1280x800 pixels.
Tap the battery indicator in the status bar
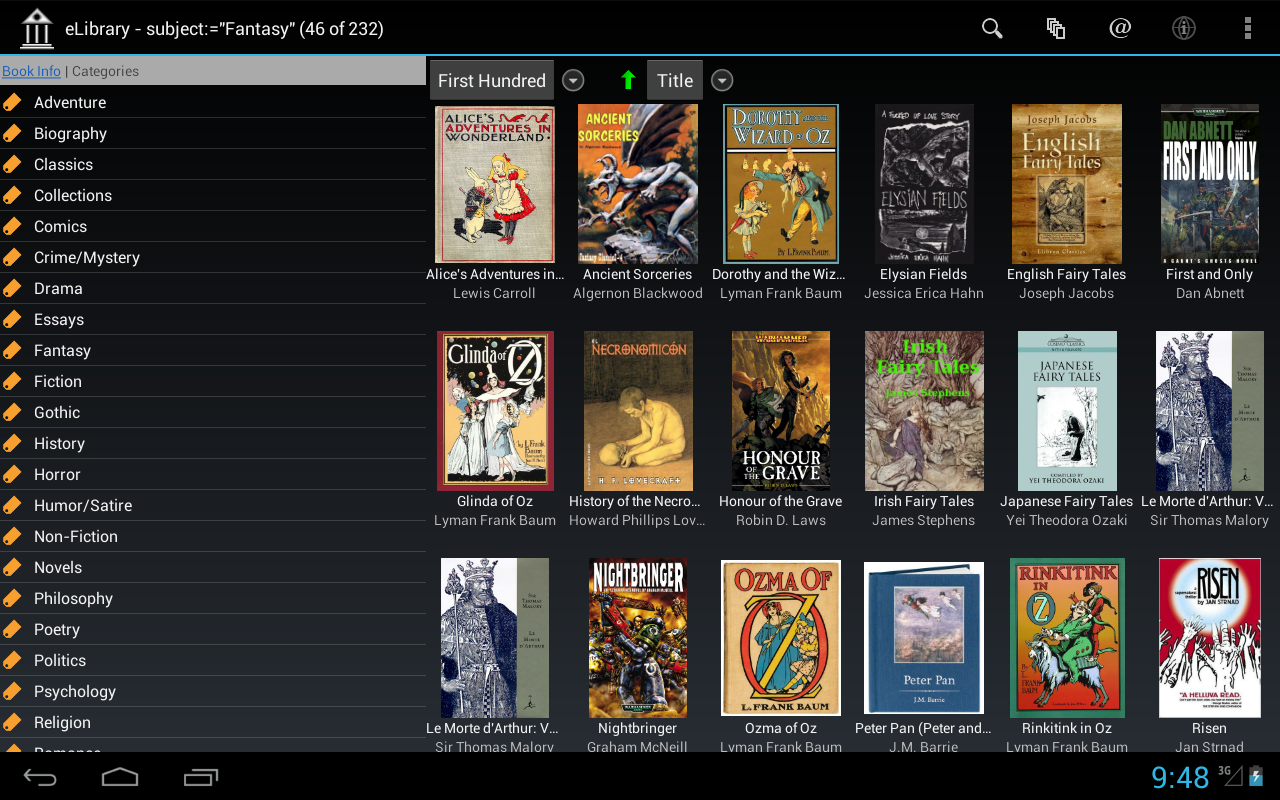[1255, 777]
